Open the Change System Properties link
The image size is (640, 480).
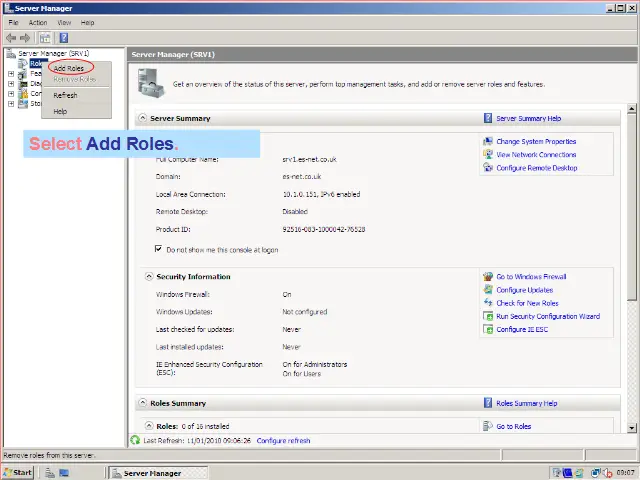click(x=536, y=142)
